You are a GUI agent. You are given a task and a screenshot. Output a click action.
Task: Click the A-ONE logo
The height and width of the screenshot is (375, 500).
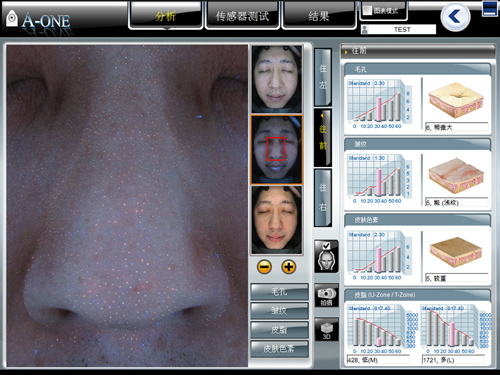point(38,21)
